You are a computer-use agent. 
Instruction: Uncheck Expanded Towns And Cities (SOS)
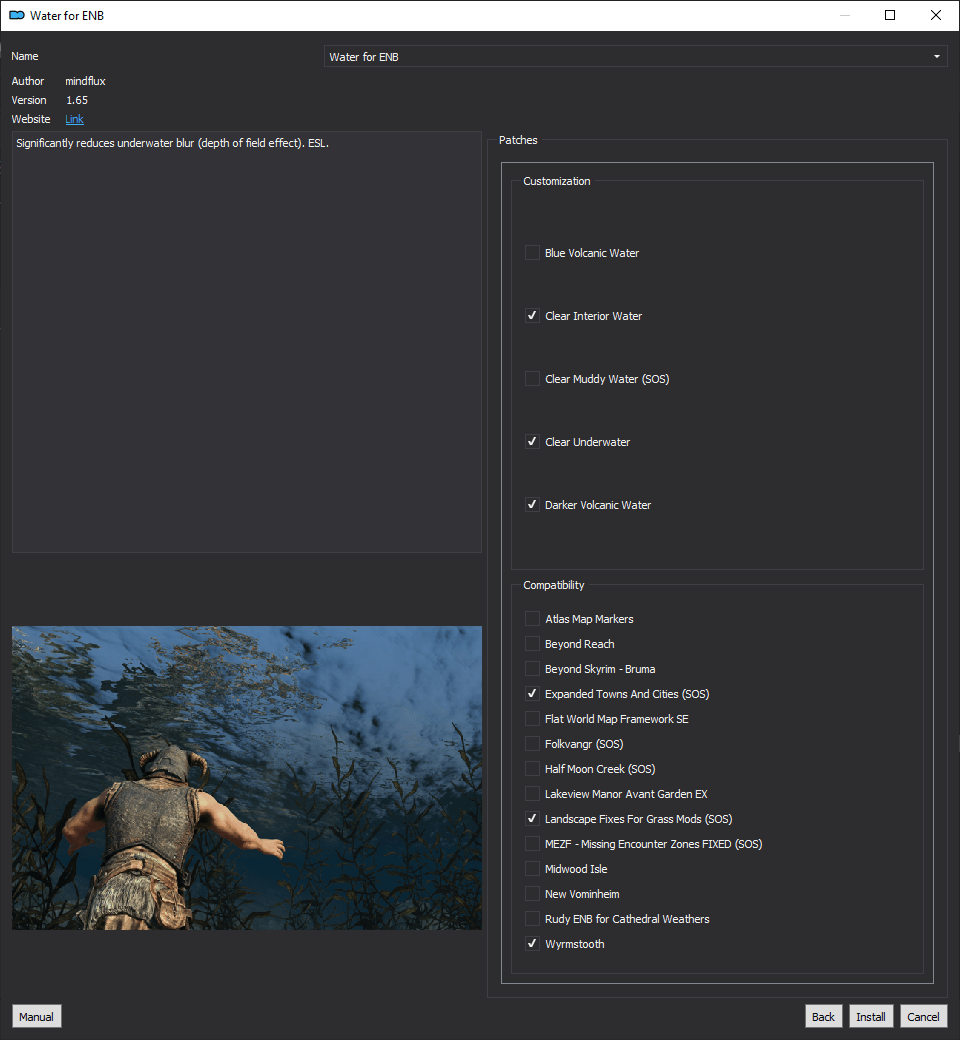point(532,694)
